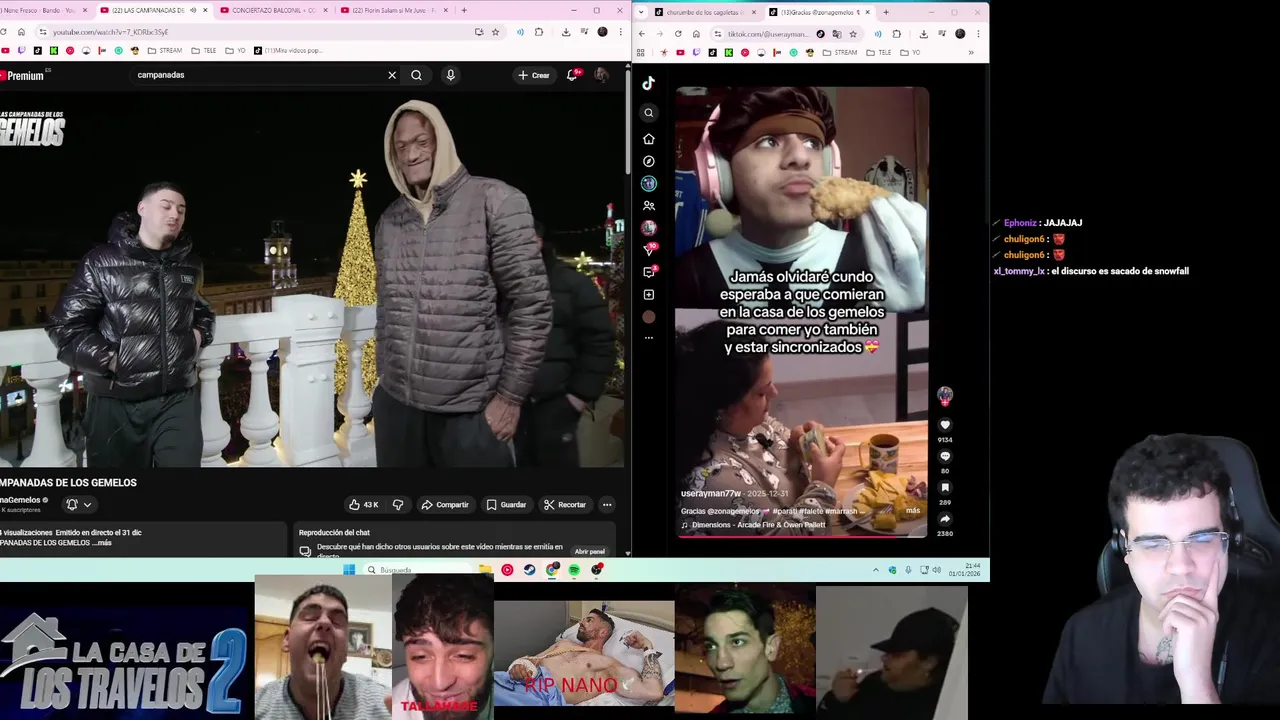The height and width of the screenshot is (720, 1280).
Task: Expand YouTube description with ...más
Action: [x=103, y=542]
